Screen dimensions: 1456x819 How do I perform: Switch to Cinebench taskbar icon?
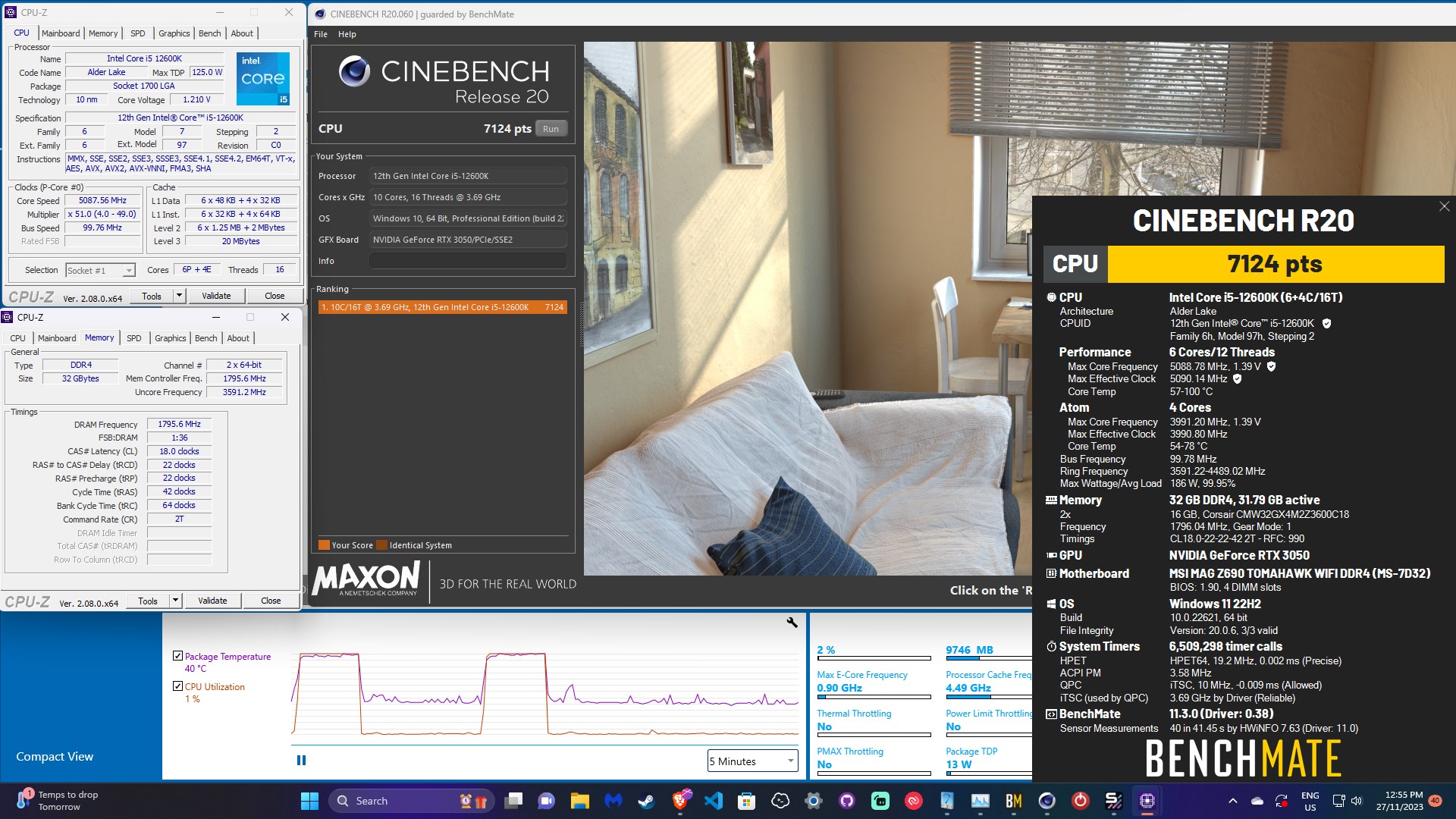(1046, 801)
